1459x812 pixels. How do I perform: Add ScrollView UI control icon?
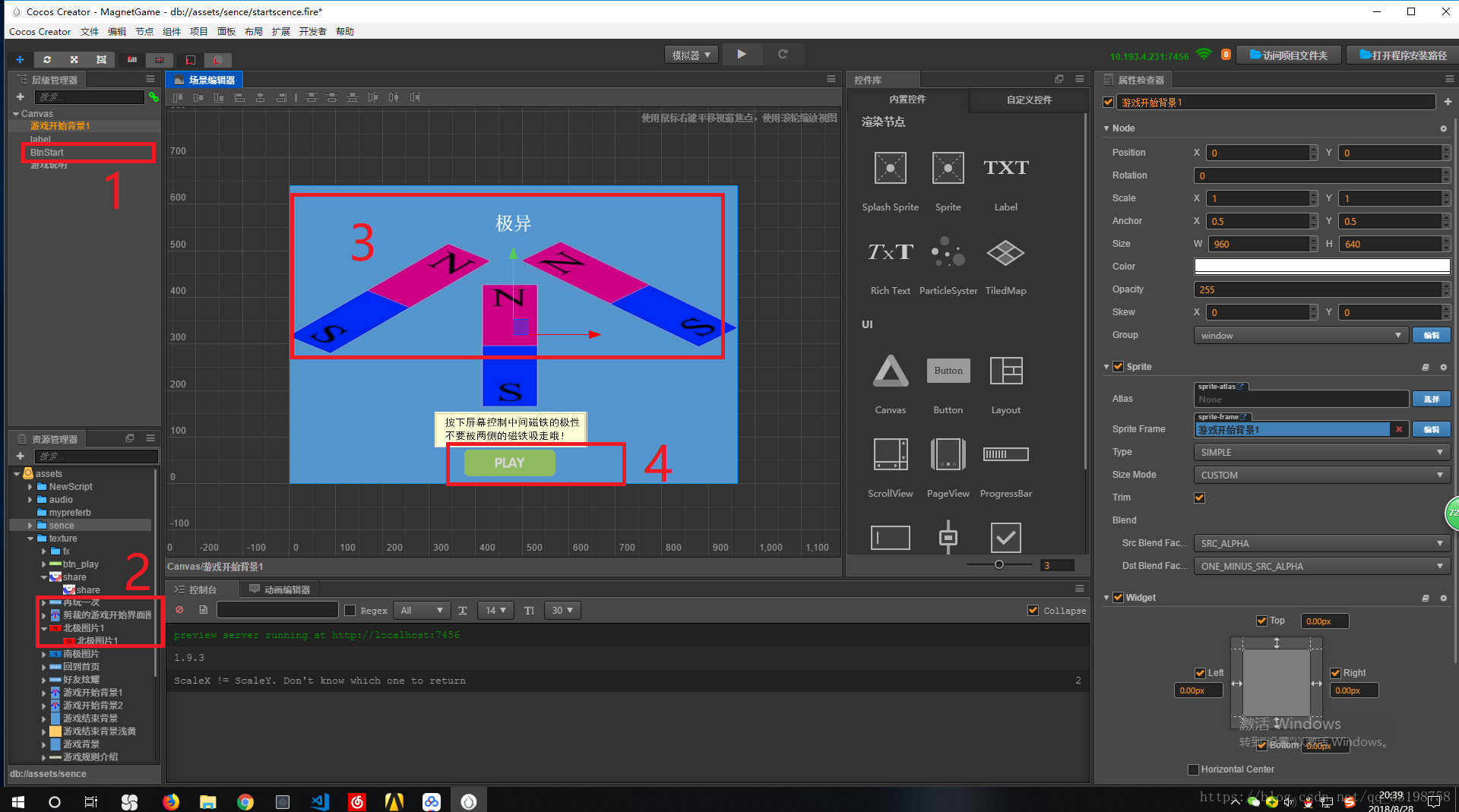890,454
